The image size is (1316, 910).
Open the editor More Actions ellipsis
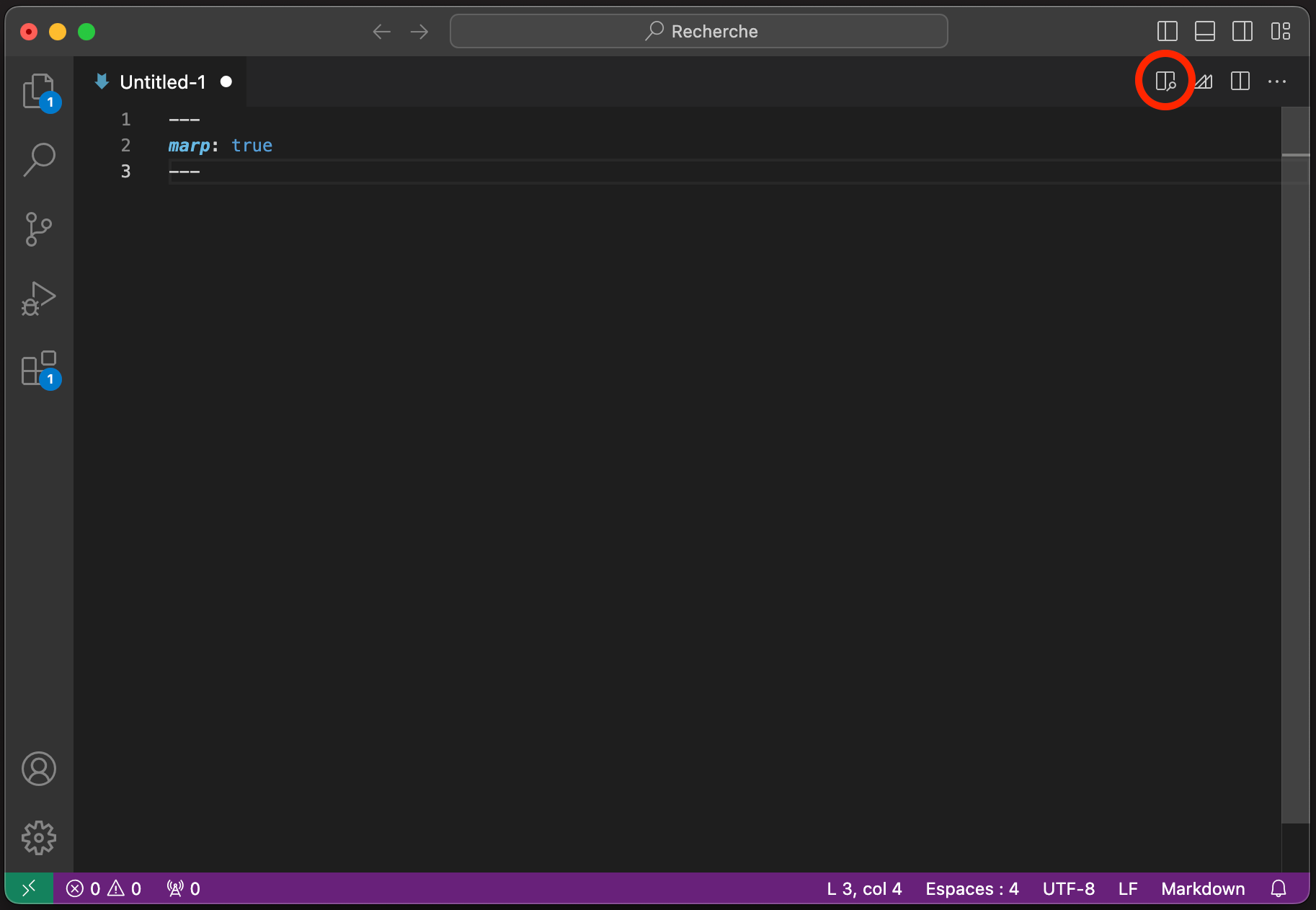point(1277,81)
